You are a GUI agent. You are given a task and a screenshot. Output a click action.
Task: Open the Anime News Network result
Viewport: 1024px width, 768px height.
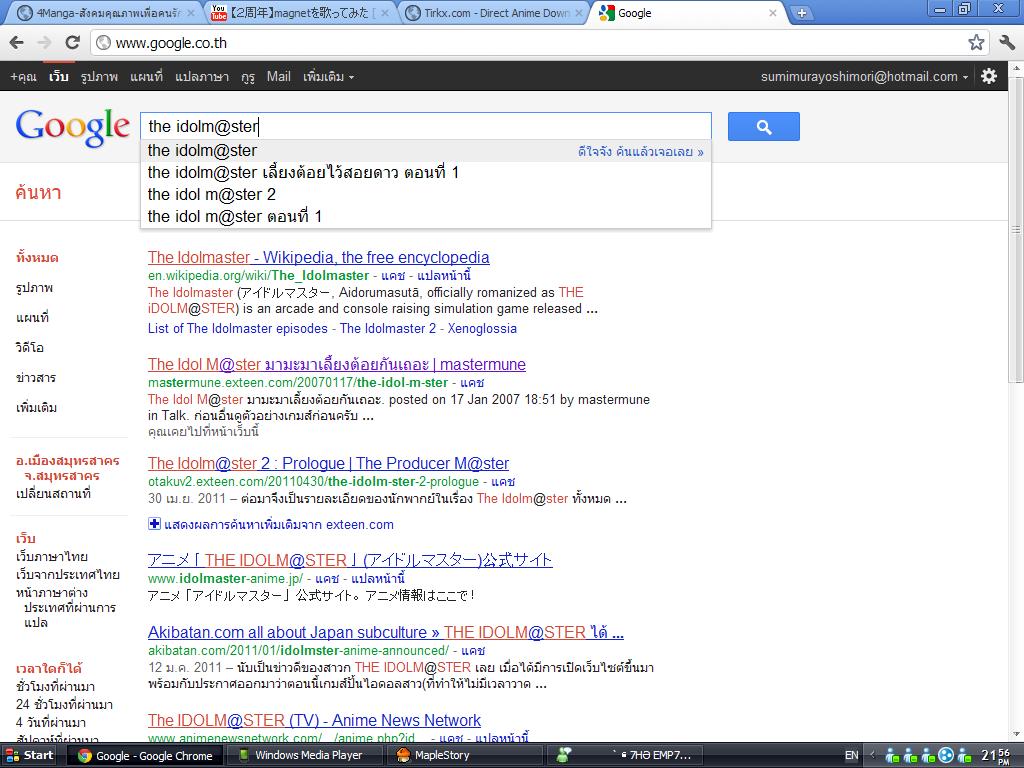point(314,720)
